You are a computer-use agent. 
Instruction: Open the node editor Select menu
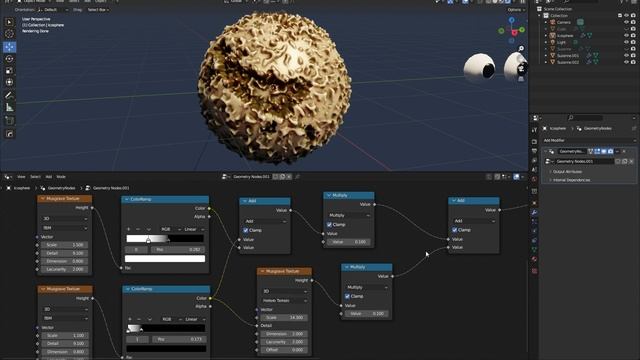point(36,177)
